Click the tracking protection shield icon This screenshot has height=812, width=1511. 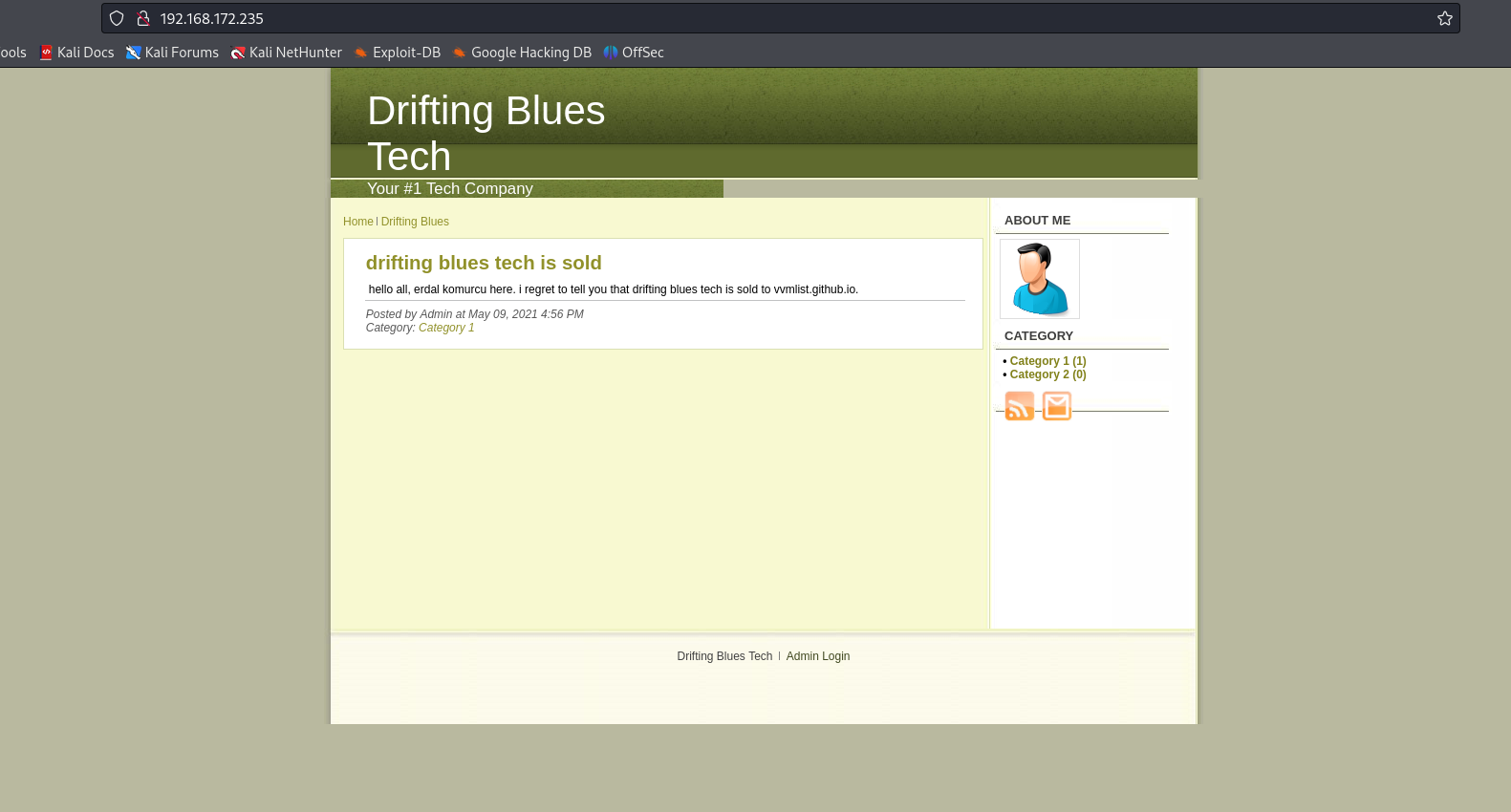pyautogui.click(x=117, y=18)
